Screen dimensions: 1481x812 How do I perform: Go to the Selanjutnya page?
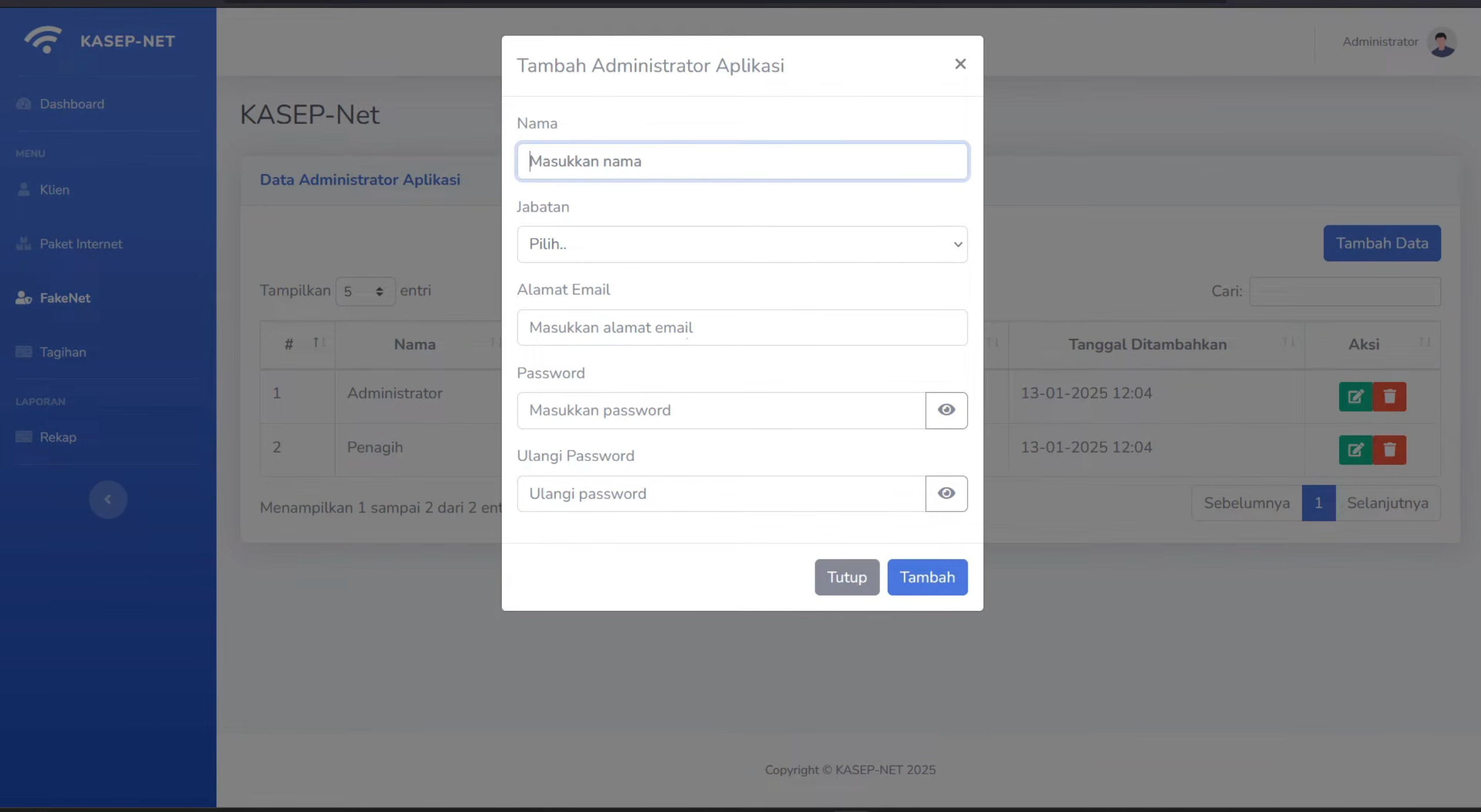coord(1387,503)
